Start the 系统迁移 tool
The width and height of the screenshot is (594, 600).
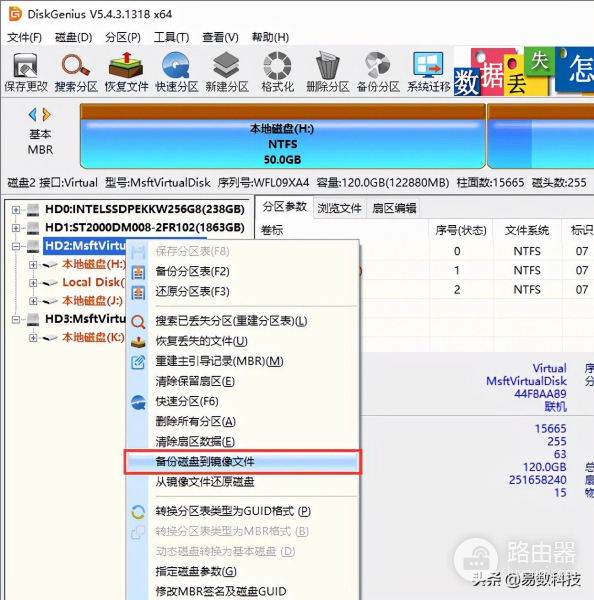(x=428, y=72)
